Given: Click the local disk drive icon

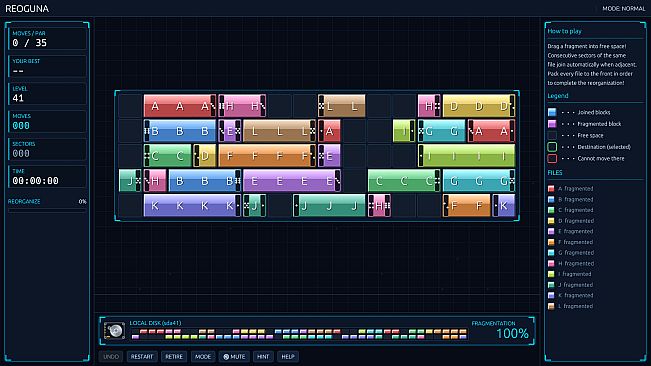Looking at the screenshot, I should 115,331.
